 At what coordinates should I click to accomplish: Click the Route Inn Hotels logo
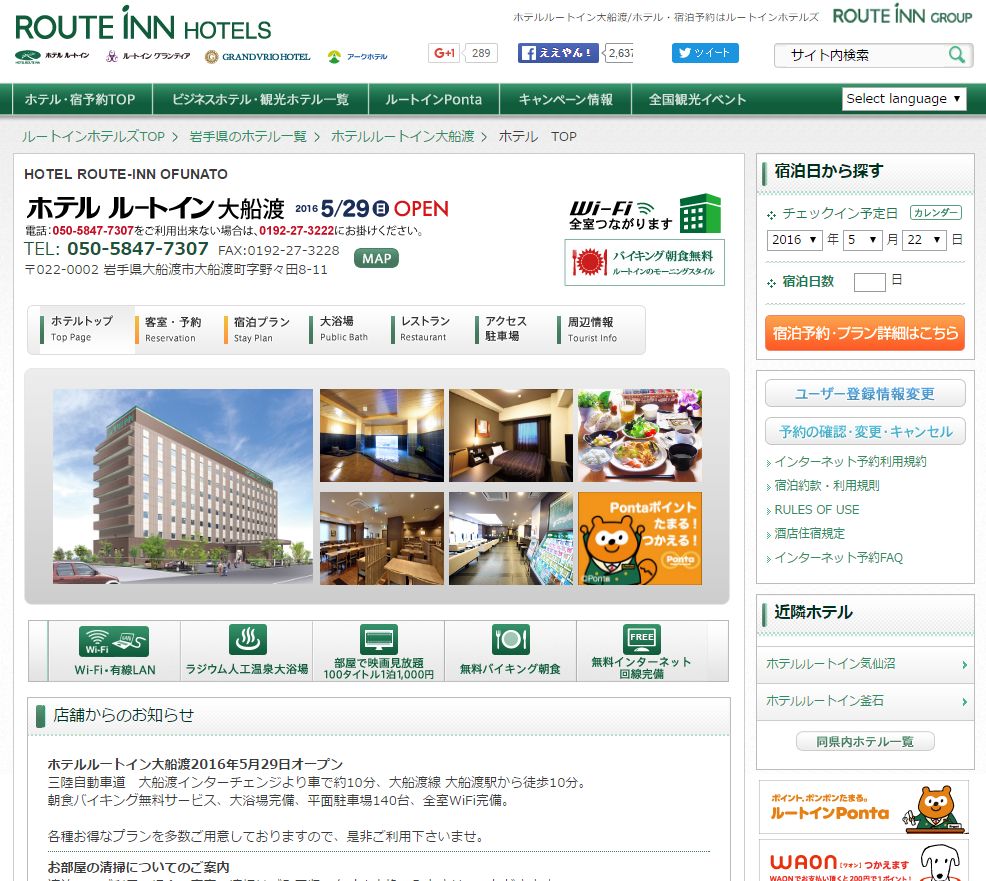tap(143, 25)
